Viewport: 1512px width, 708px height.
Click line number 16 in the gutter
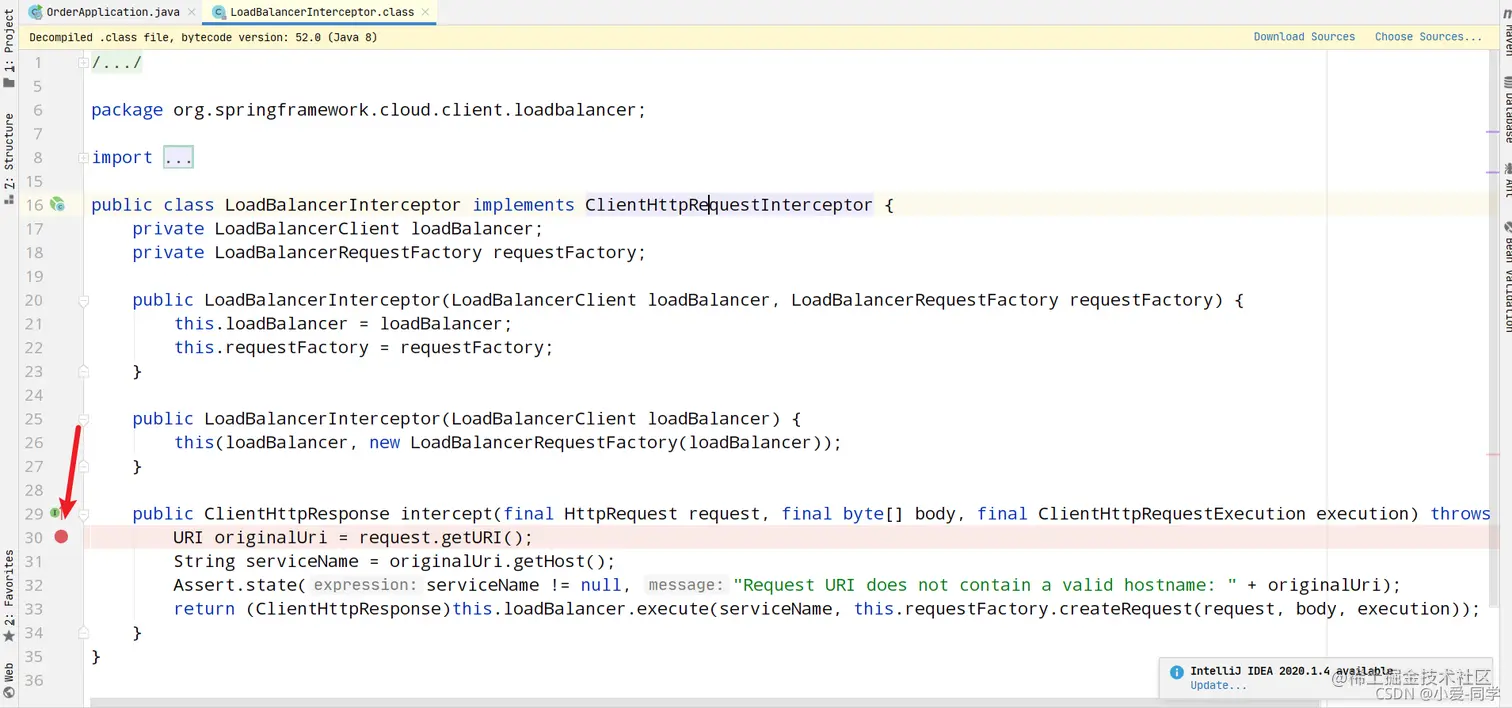(x=34, y=205)
